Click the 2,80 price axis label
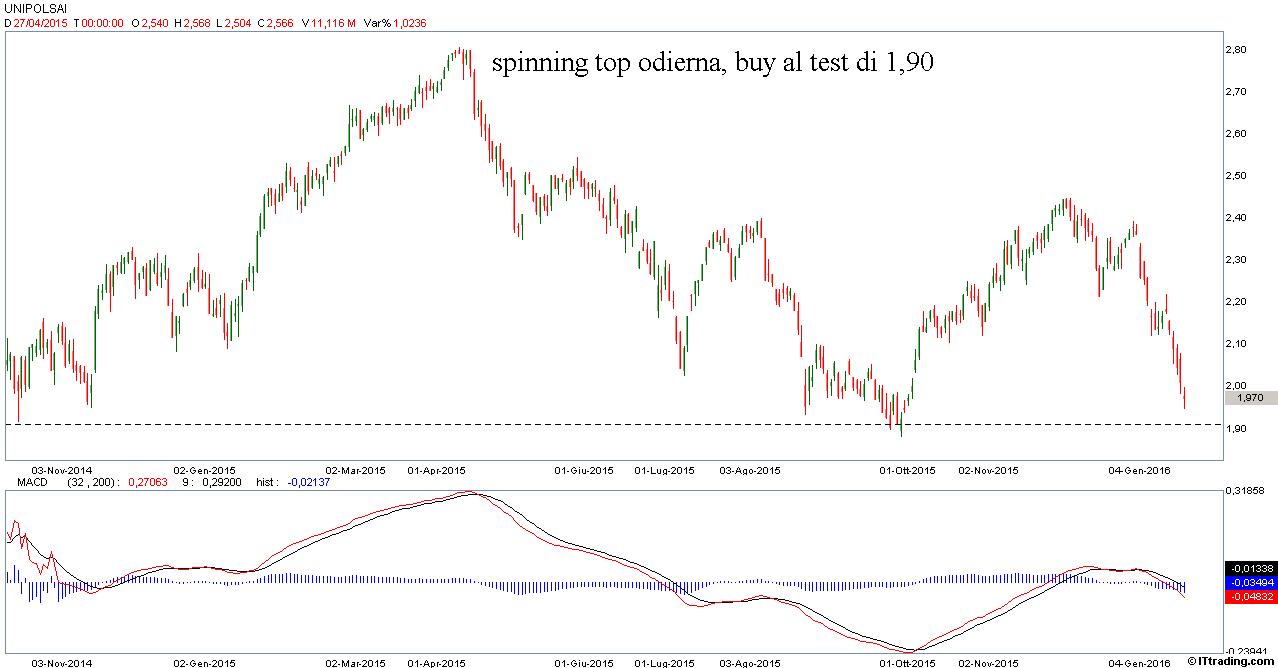This screenshot has height=668, width=1278. tap(1237, 49)
